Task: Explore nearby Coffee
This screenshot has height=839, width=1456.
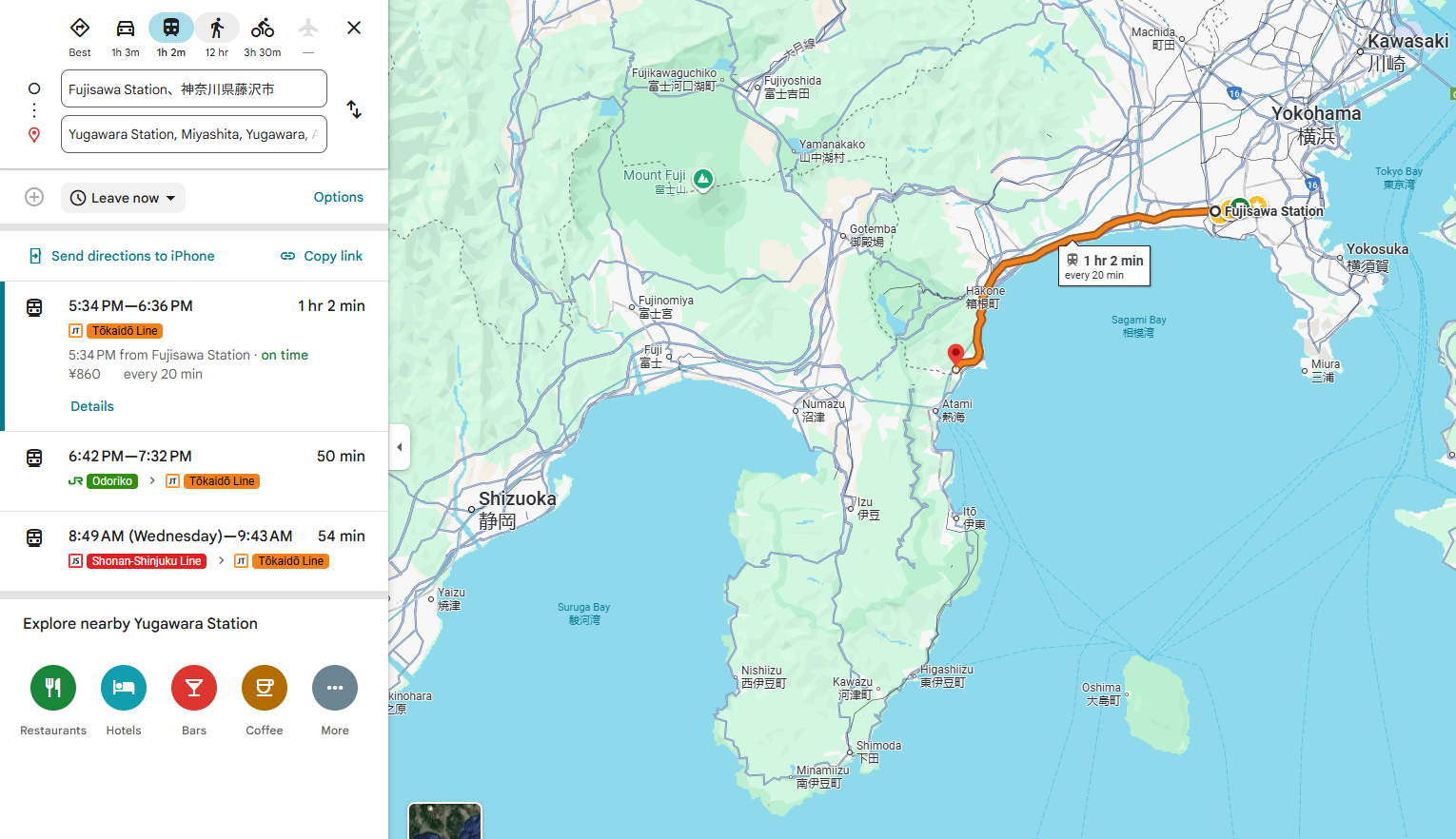Action: 265,688
